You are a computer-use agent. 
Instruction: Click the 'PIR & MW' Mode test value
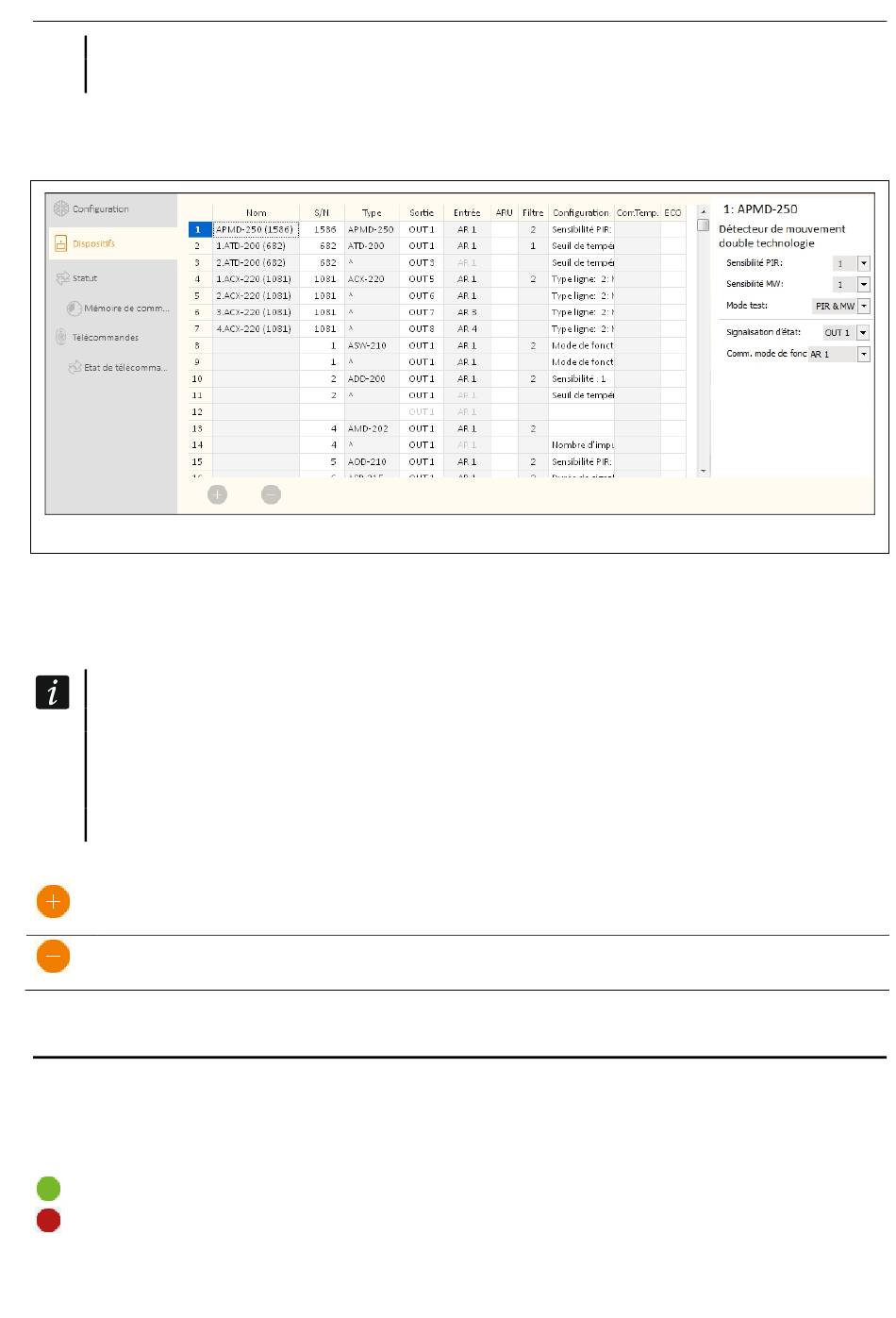[835, 306]
